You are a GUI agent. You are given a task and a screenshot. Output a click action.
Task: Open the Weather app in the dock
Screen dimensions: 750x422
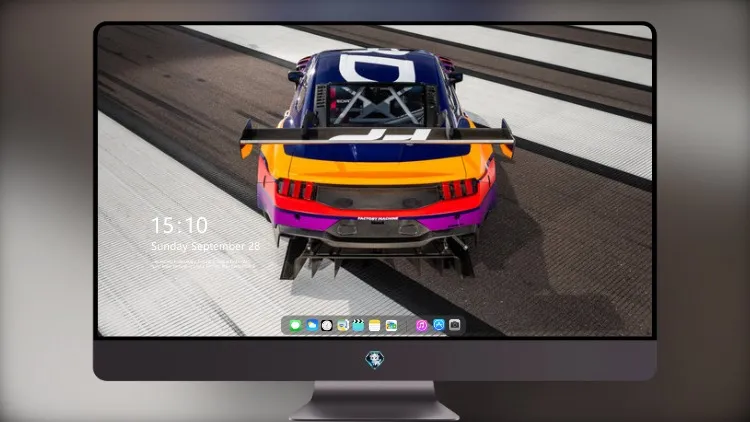coord(311,326)
